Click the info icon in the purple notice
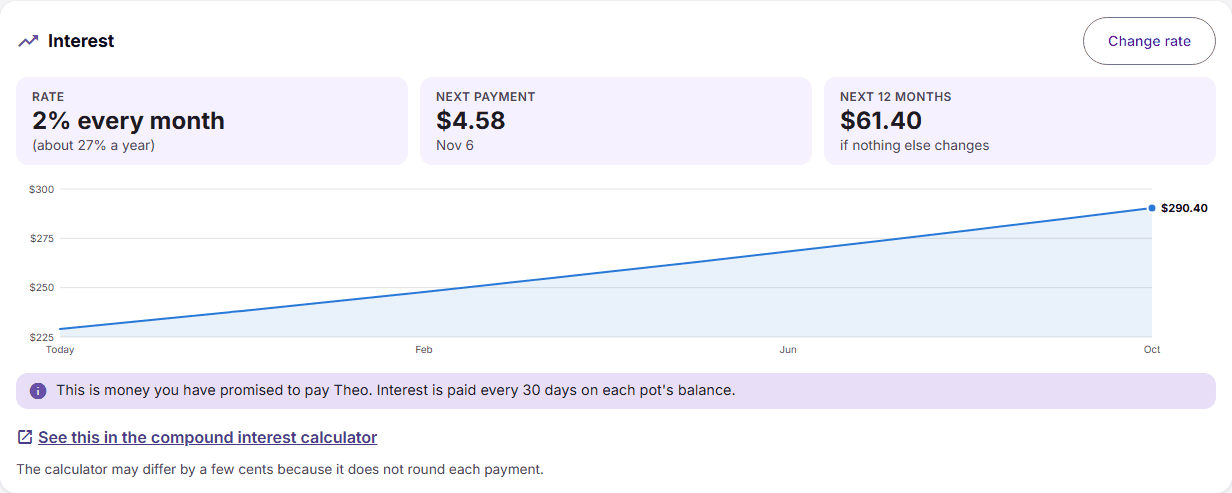 38,391
